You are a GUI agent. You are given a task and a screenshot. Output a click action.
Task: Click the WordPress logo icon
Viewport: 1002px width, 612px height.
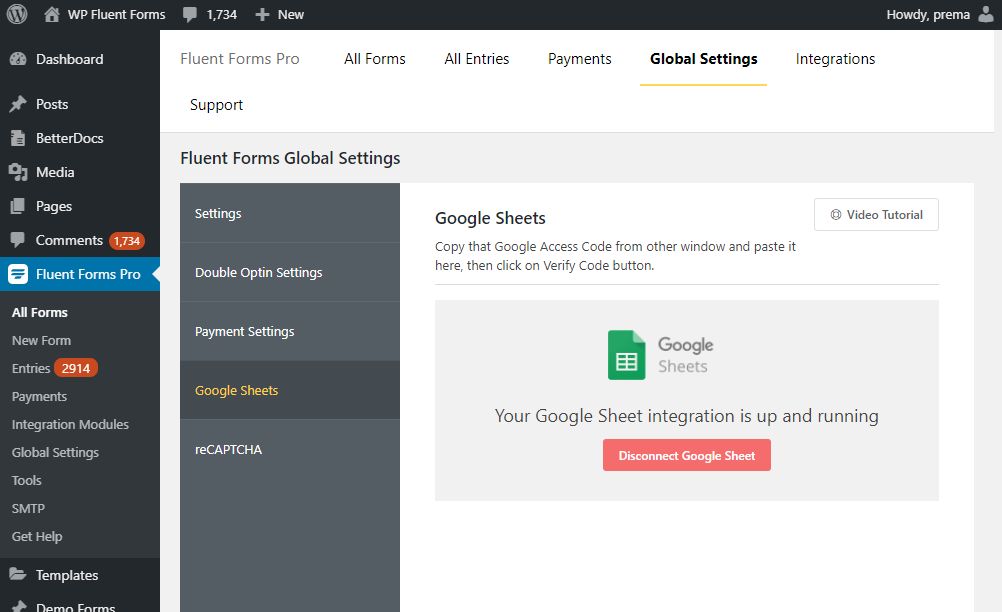tap(18, 14)
